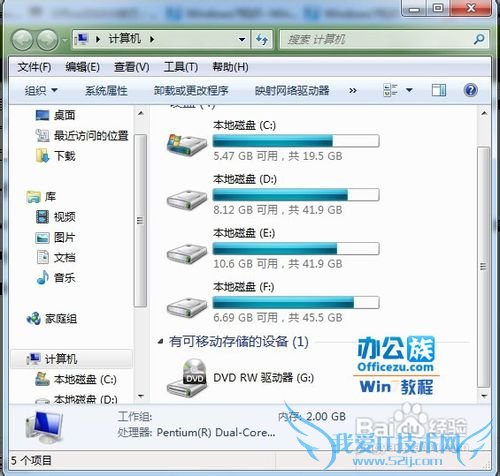Click the D: drive usage bar
The width and height of the screenshot is (500, 476).
point(296,195)
